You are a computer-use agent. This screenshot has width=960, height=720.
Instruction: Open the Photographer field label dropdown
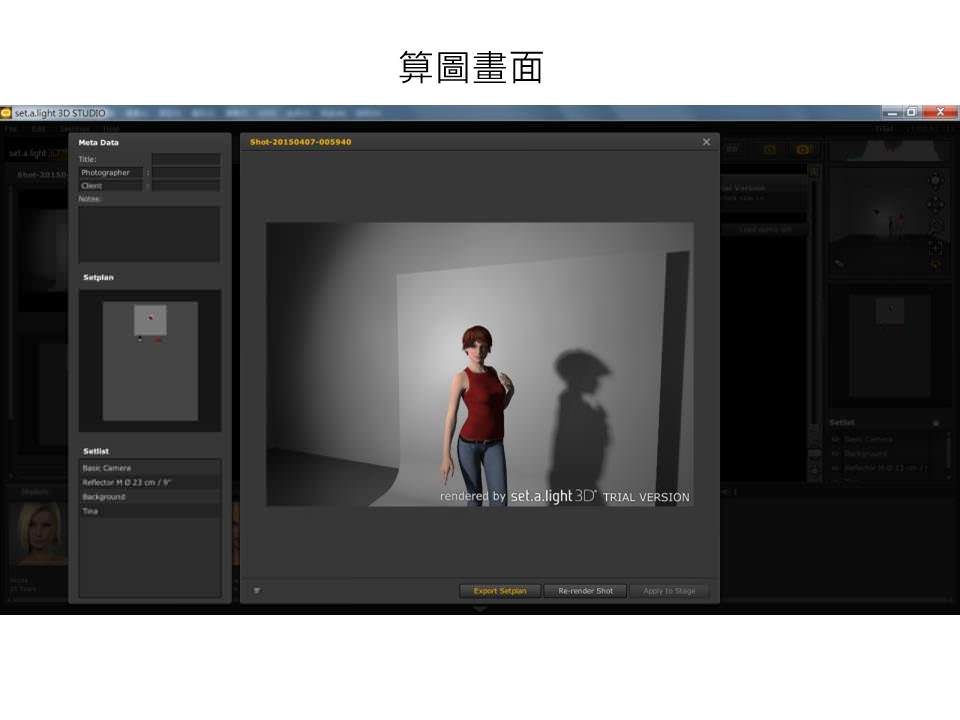pyautogui.click(x=111, y=173)
